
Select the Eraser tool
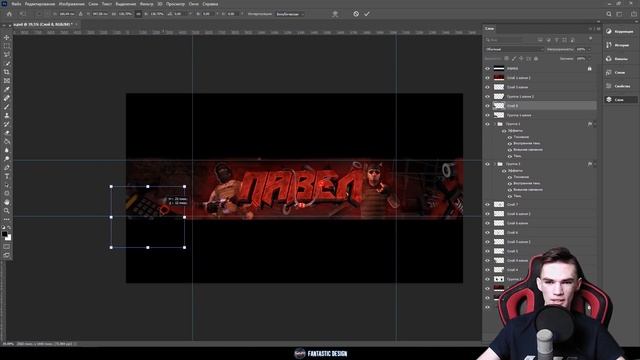(x=7, y=133)
